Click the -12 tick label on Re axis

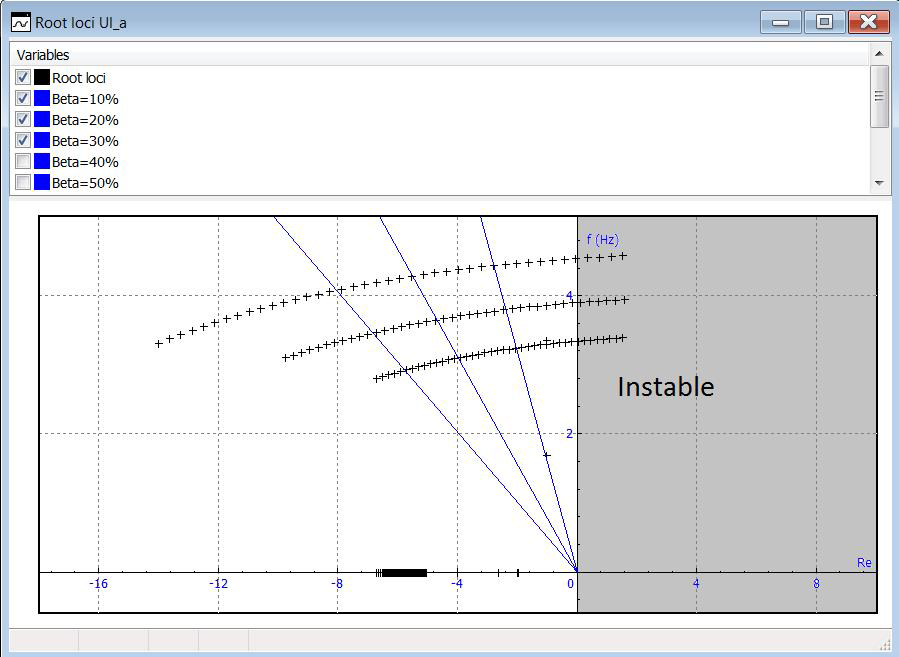tap(218, 584)
